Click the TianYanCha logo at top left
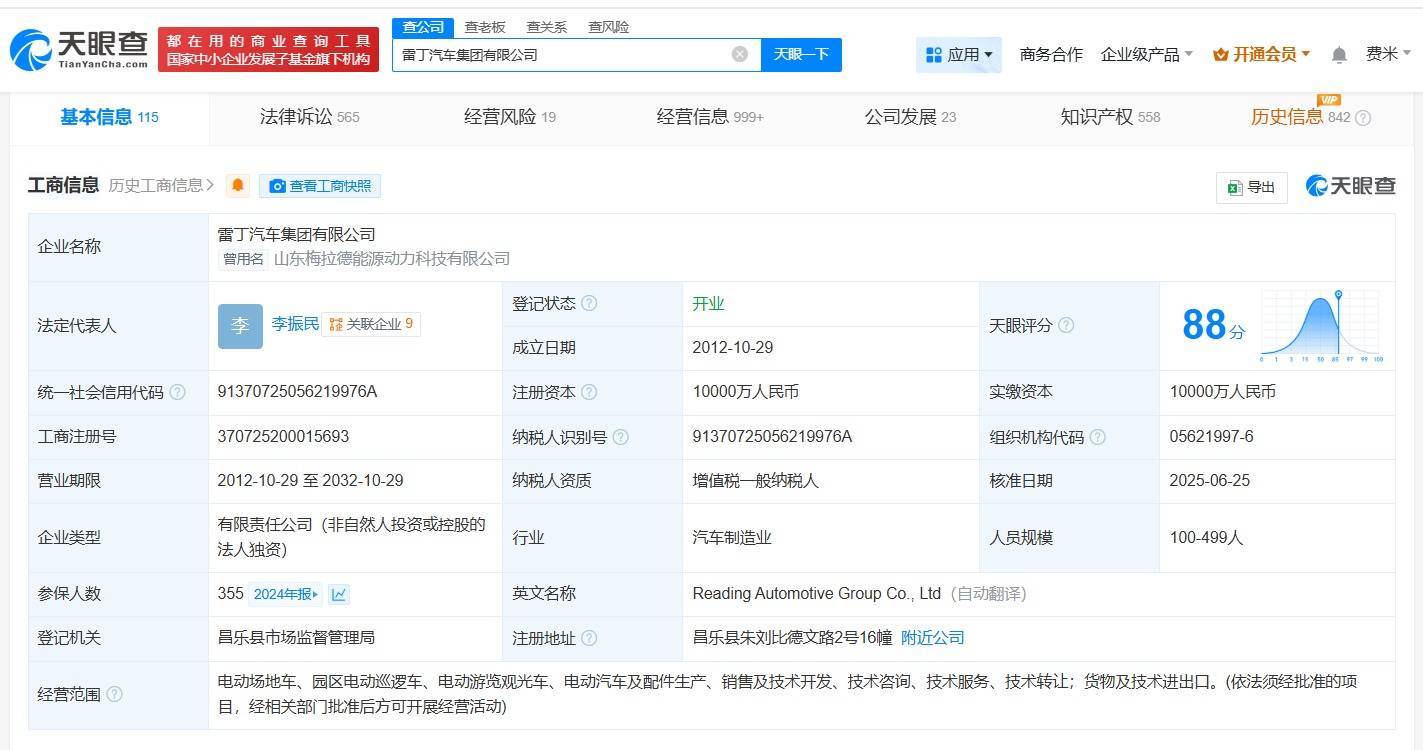 tap(78, 50)
